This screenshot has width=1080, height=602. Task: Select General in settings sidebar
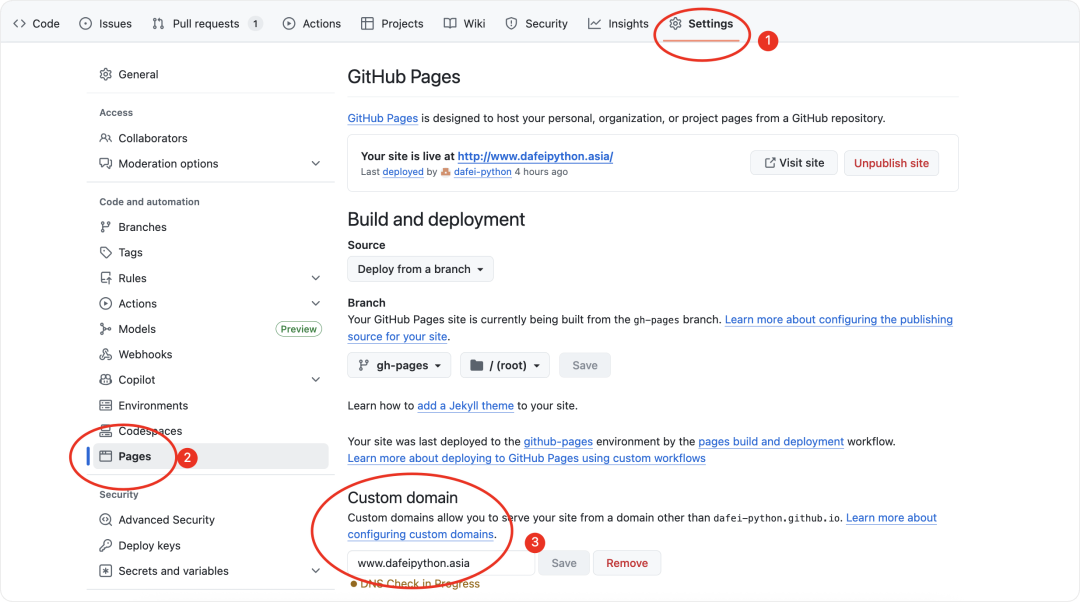tap(210, 74)
